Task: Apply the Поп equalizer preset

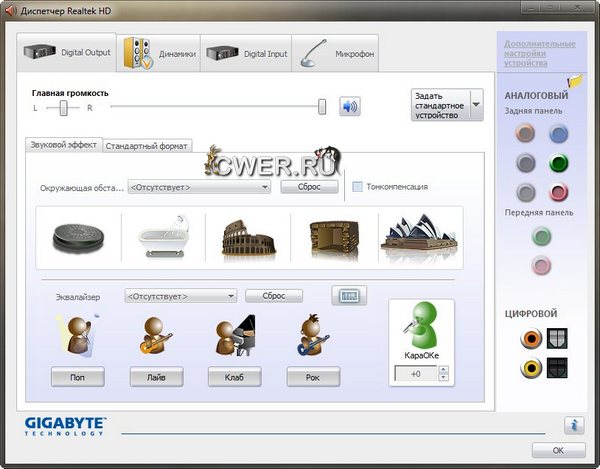Action: [x=78, y=377]
